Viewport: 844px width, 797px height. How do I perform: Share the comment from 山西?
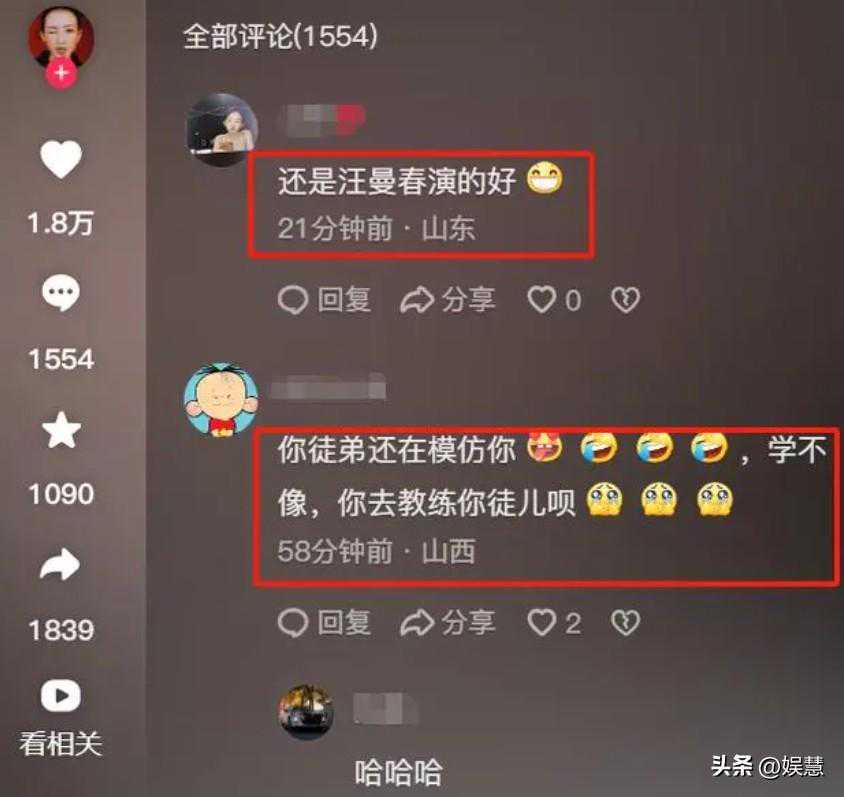[x=448, y=623]
